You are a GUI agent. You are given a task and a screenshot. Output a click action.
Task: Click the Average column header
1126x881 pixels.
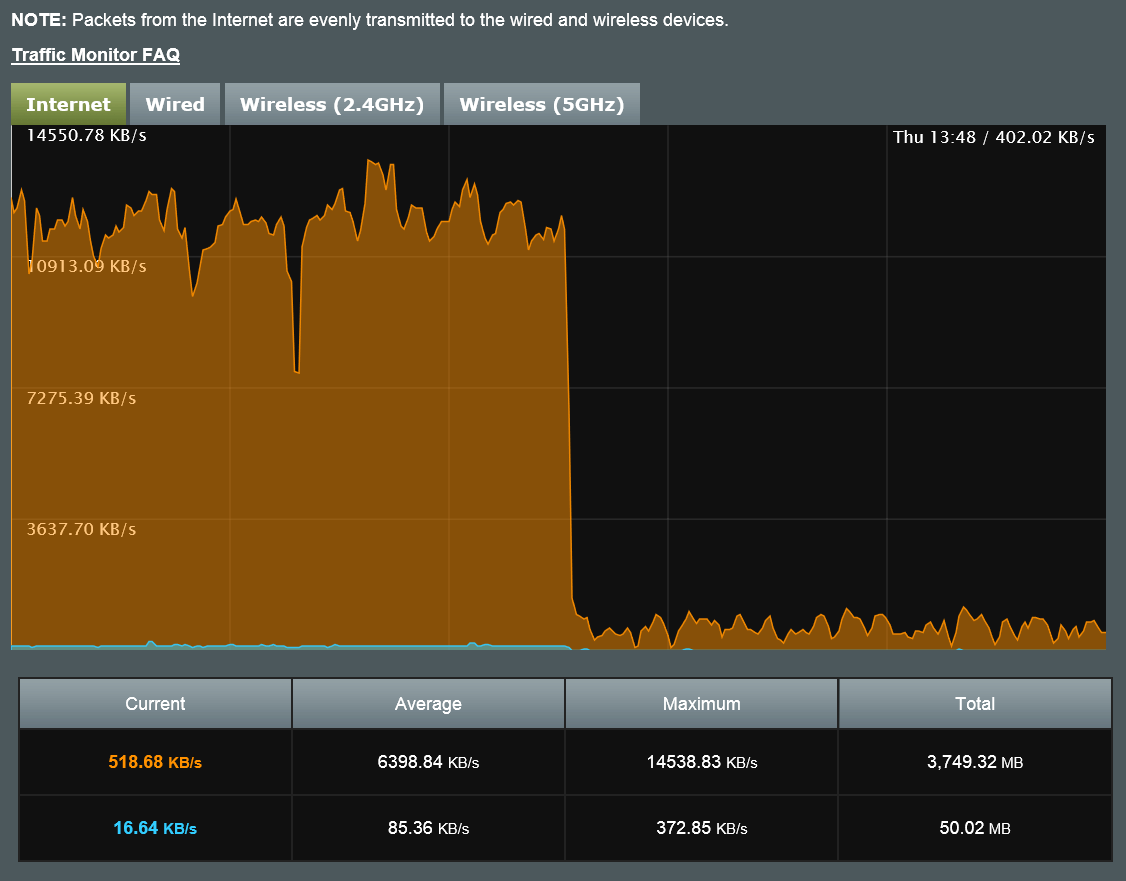428,704
